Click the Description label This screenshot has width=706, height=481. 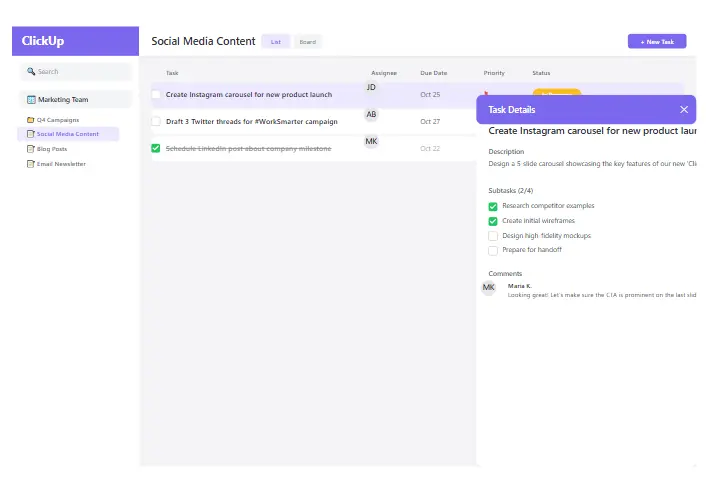506,152
